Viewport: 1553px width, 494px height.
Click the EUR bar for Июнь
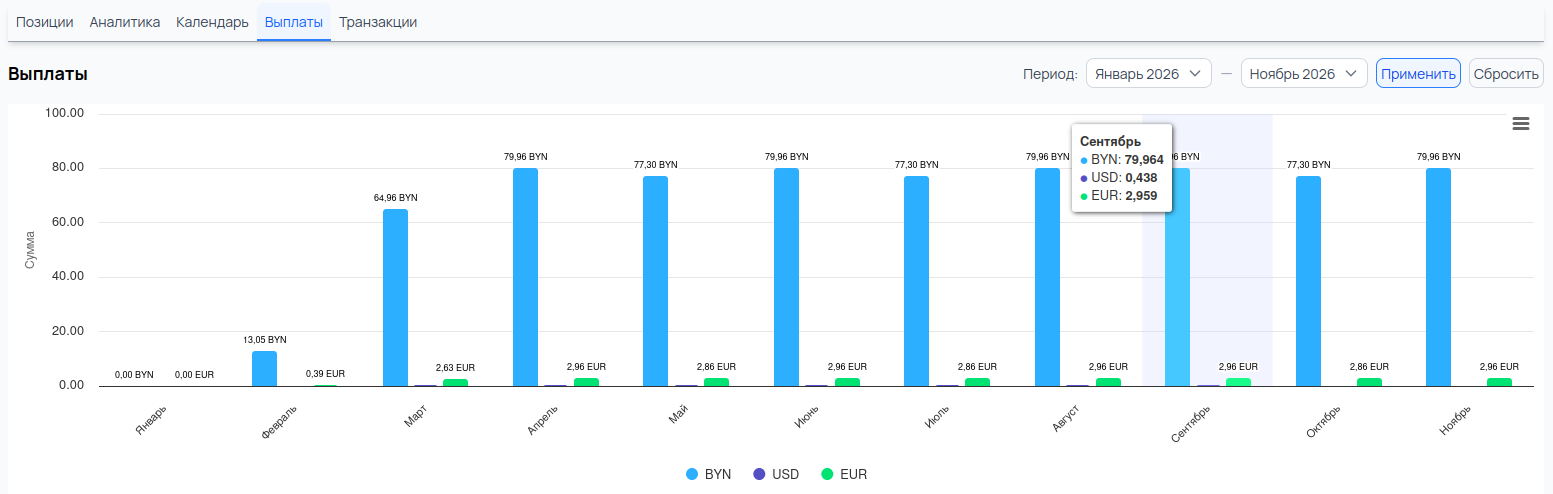pyautogui.click(x=847, y=382)
